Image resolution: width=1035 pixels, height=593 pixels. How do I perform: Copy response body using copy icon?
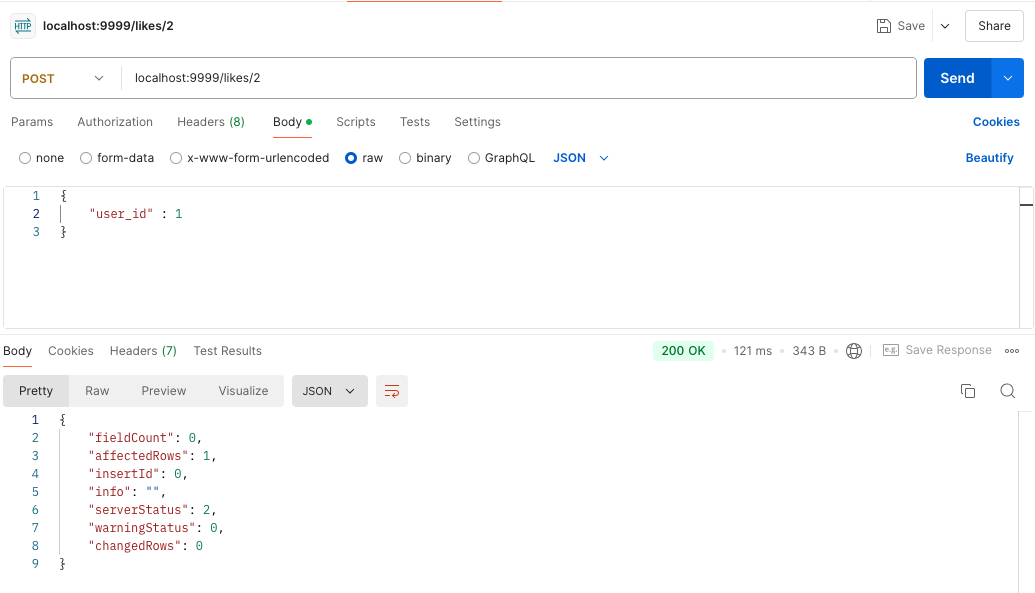(968, 391)
